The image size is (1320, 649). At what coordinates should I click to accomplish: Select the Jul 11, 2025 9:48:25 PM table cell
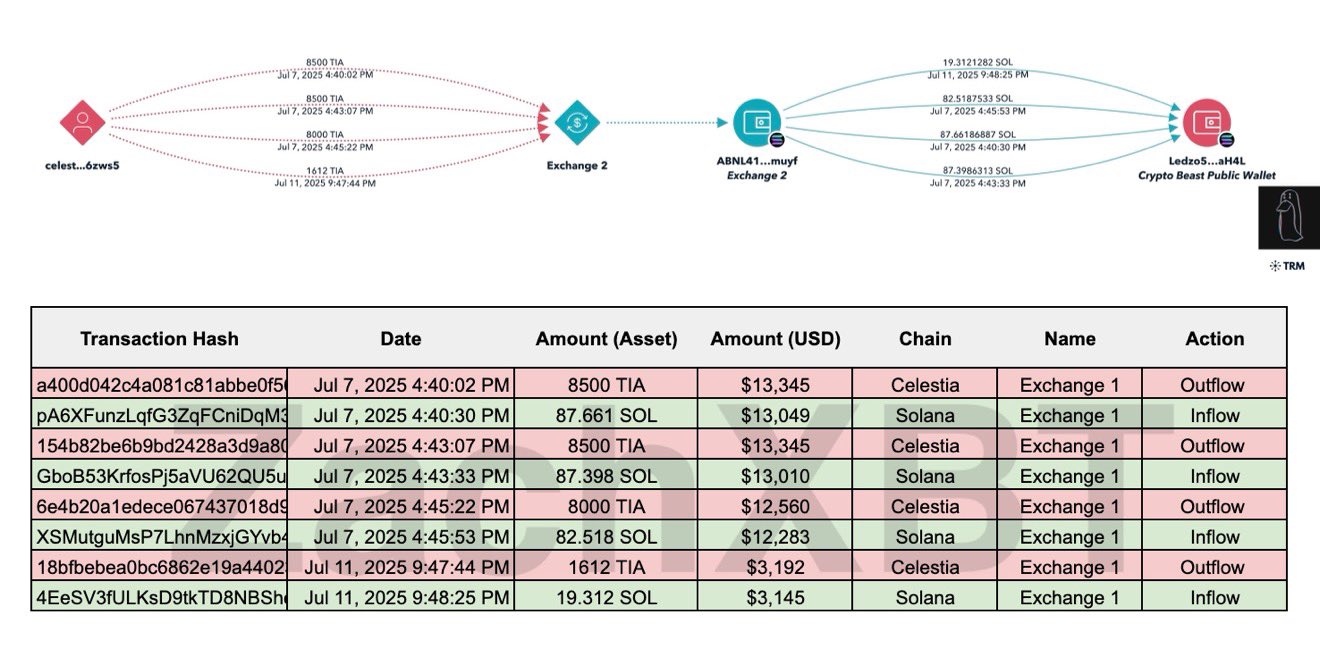click(x=401, y=598)
